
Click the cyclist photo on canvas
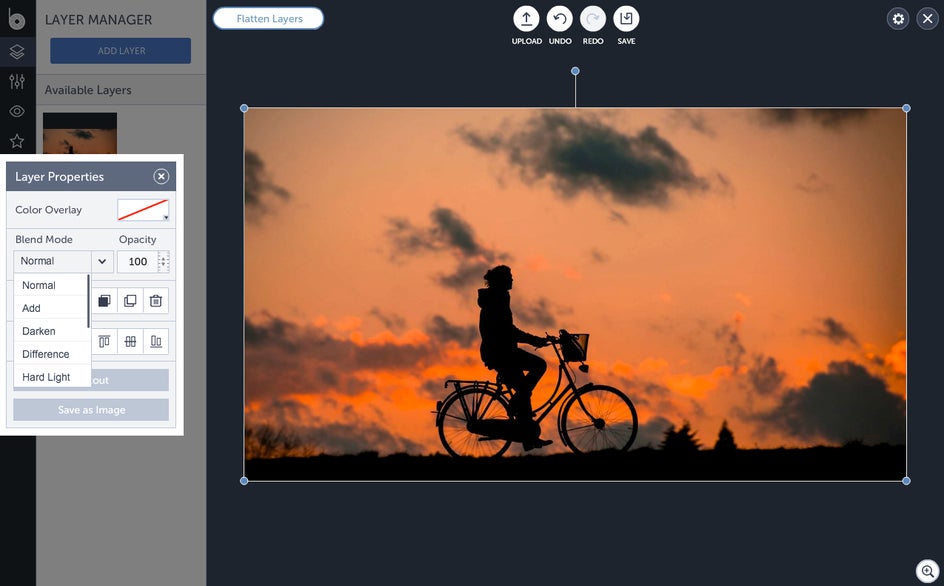575,295
